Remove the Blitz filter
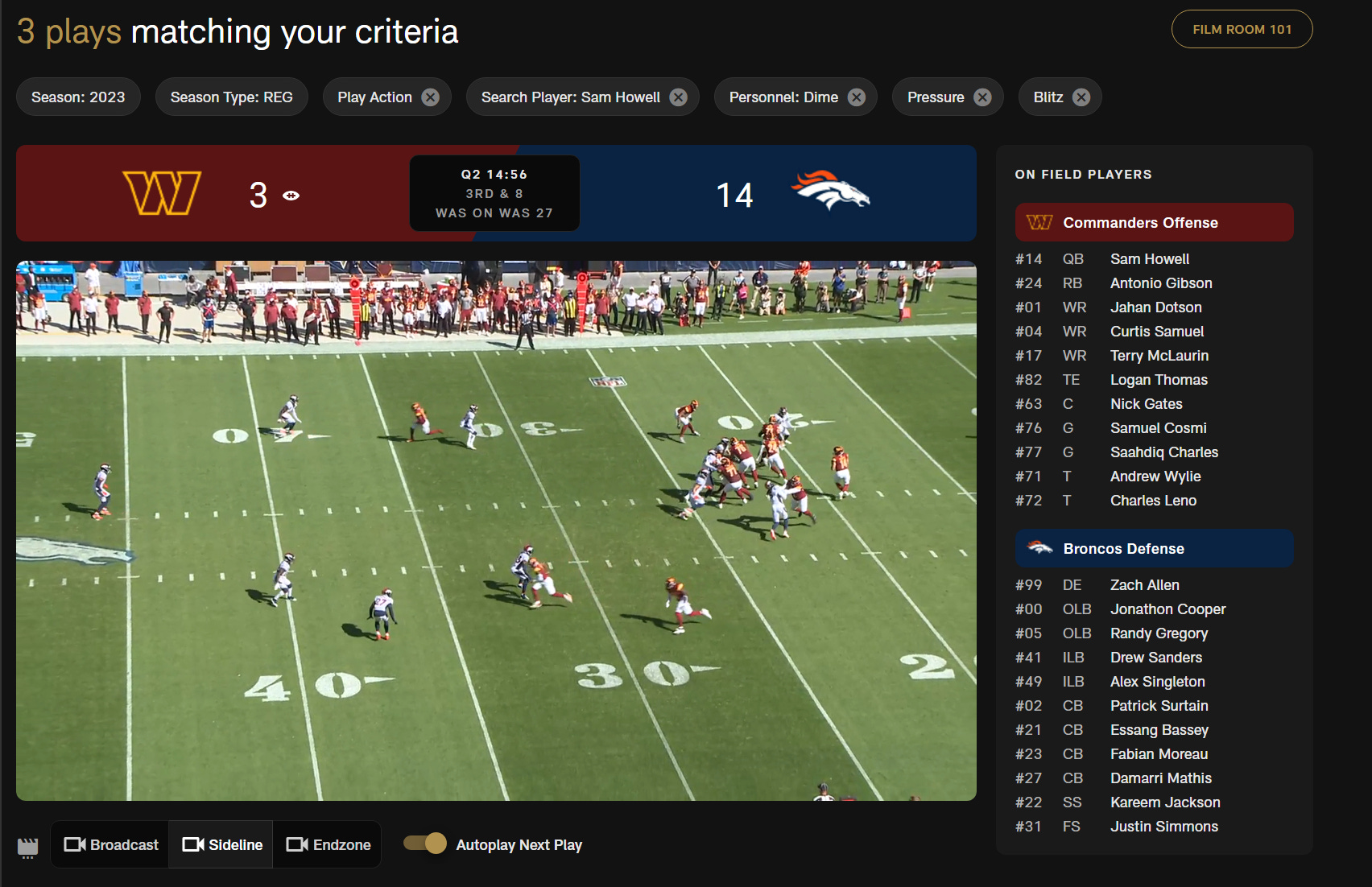This screenshot has height=887, width=1372. click(1081, 97)
